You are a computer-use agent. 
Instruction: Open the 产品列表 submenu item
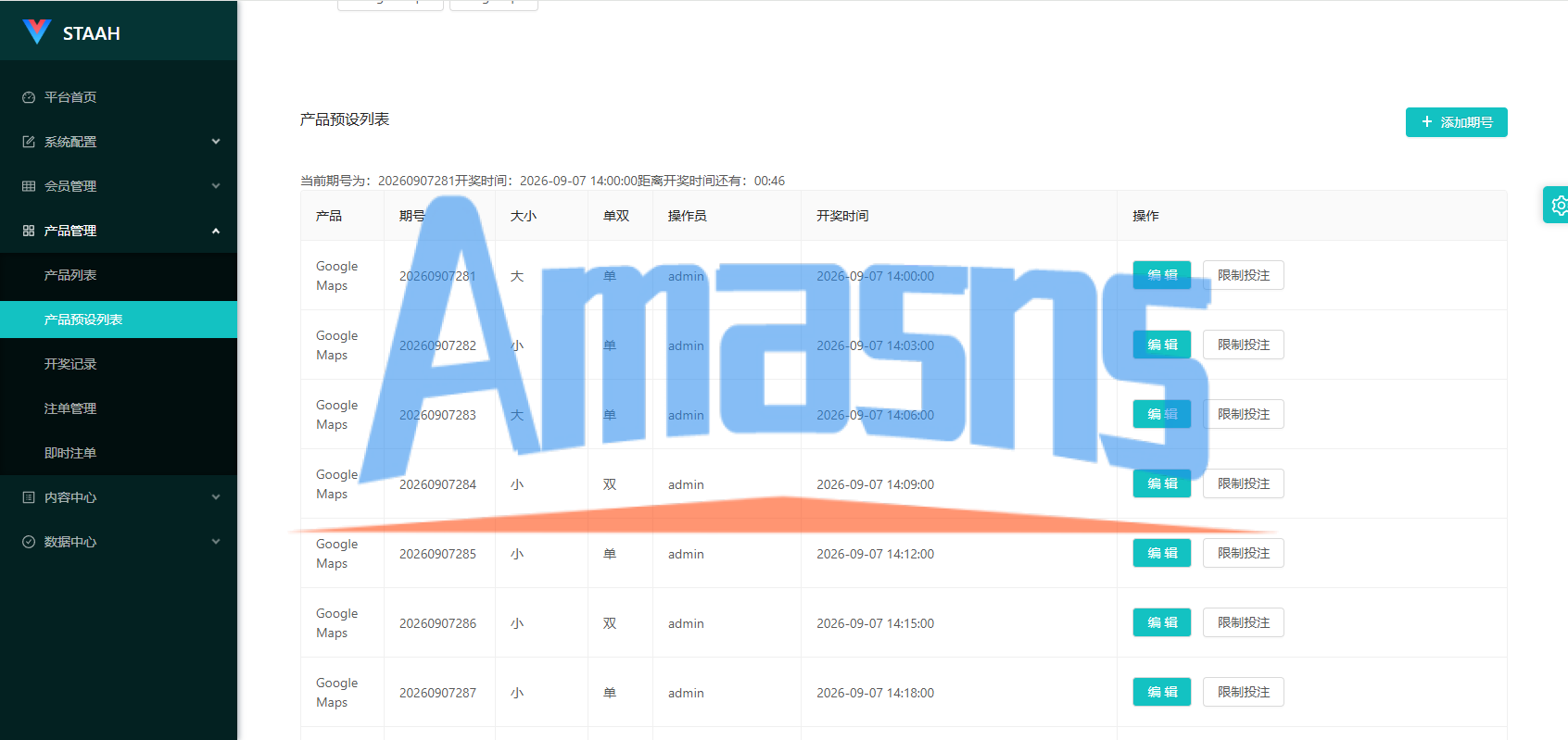[119, 275]
